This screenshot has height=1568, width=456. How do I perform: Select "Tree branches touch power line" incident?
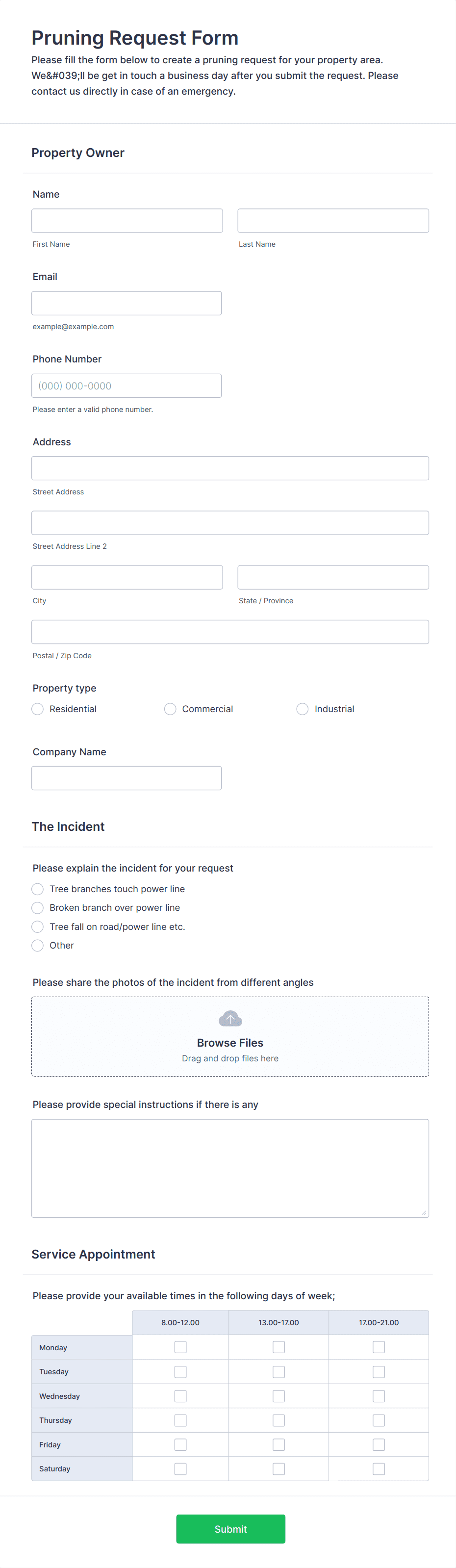[37, 889]
